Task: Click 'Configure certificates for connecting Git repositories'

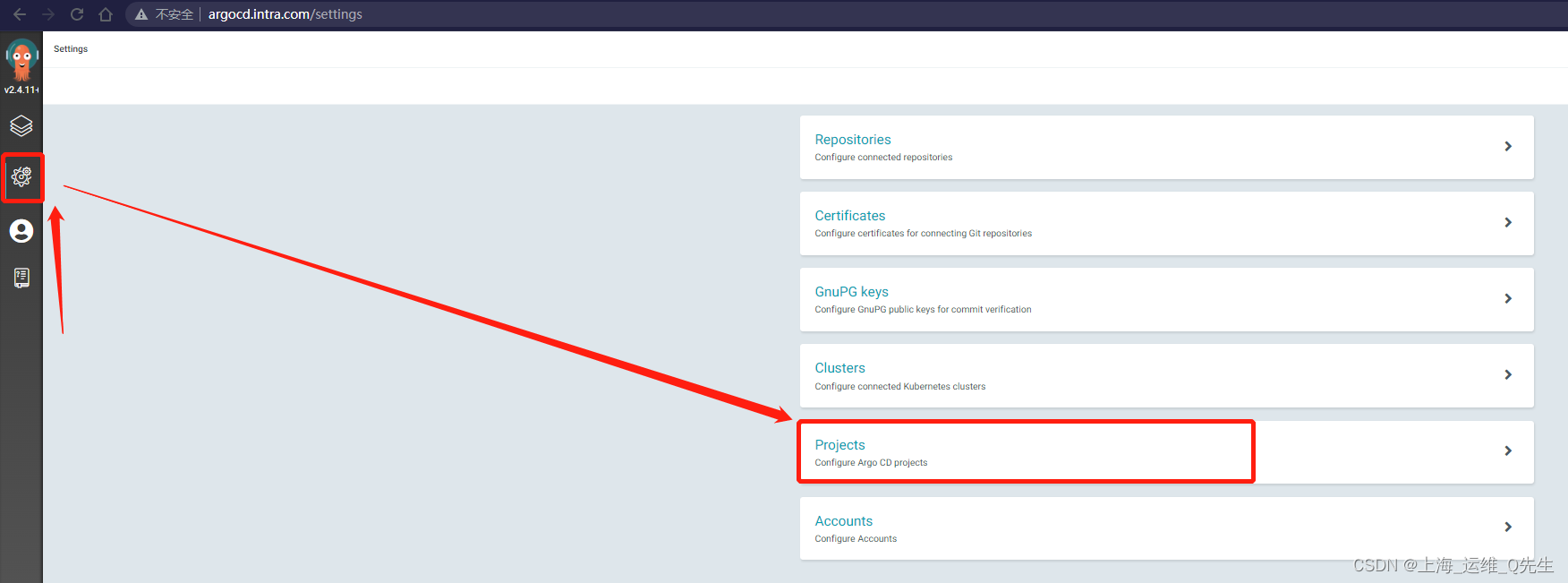Action: click(x=924, y=234)
